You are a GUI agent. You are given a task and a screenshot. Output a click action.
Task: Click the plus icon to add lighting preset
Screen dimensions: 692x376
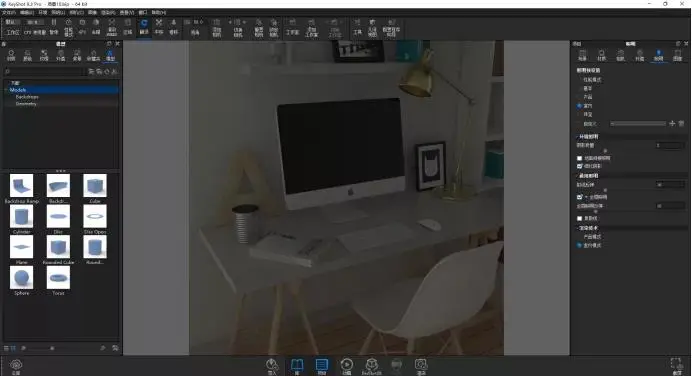[x=672, y=124]
